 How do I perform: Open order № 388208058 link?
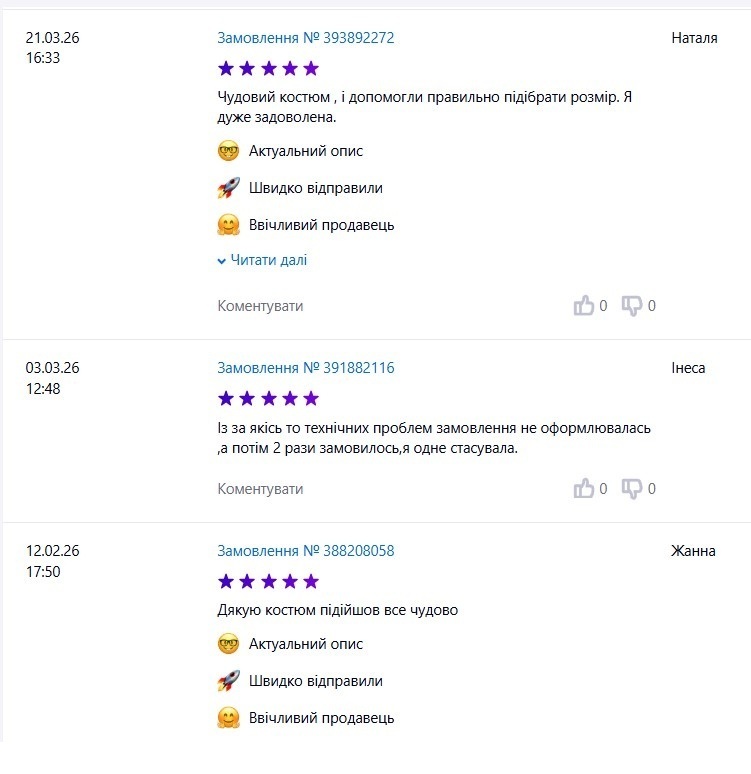(306, 551)
